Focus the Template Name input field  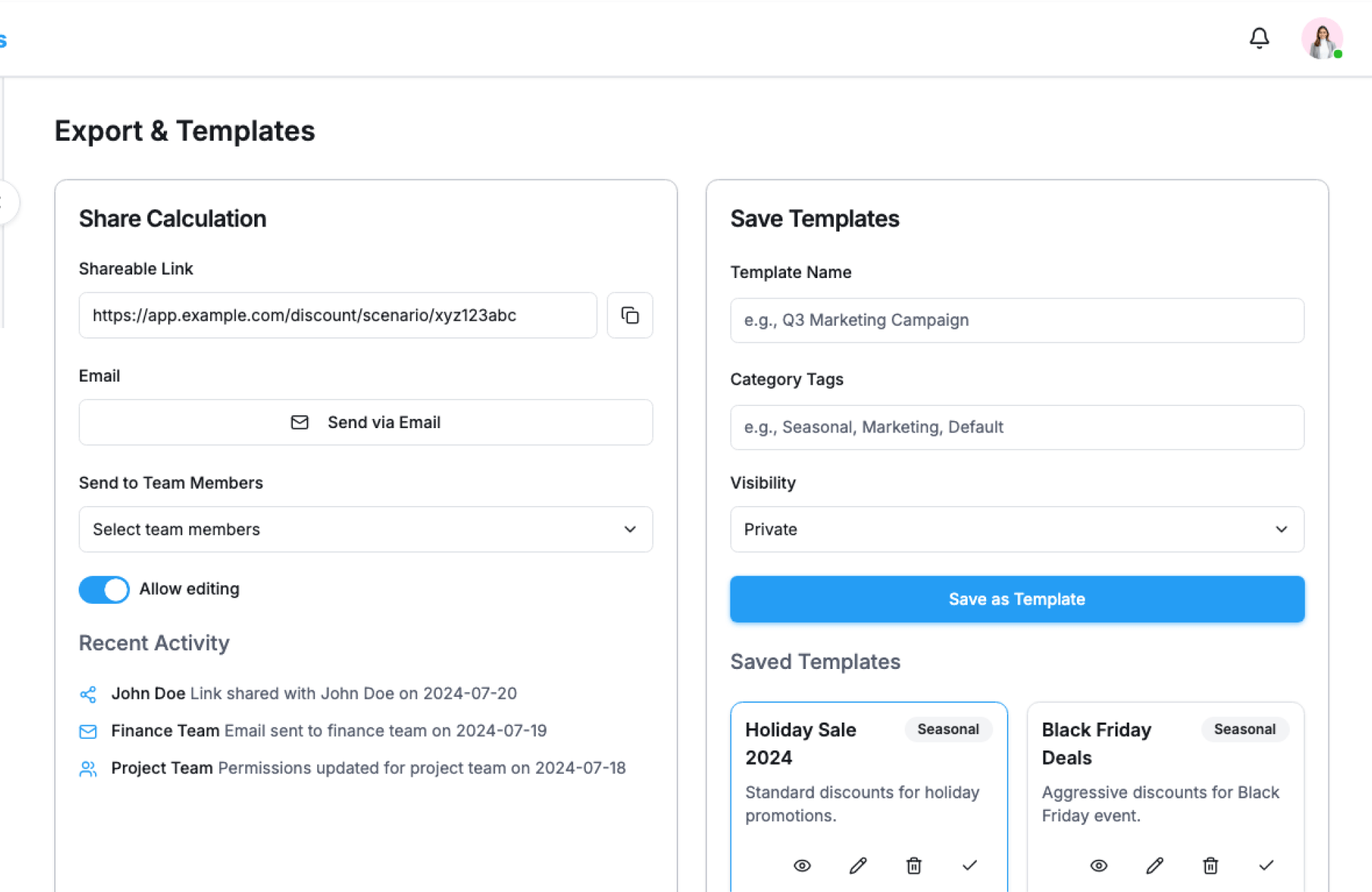point(1017,320)
